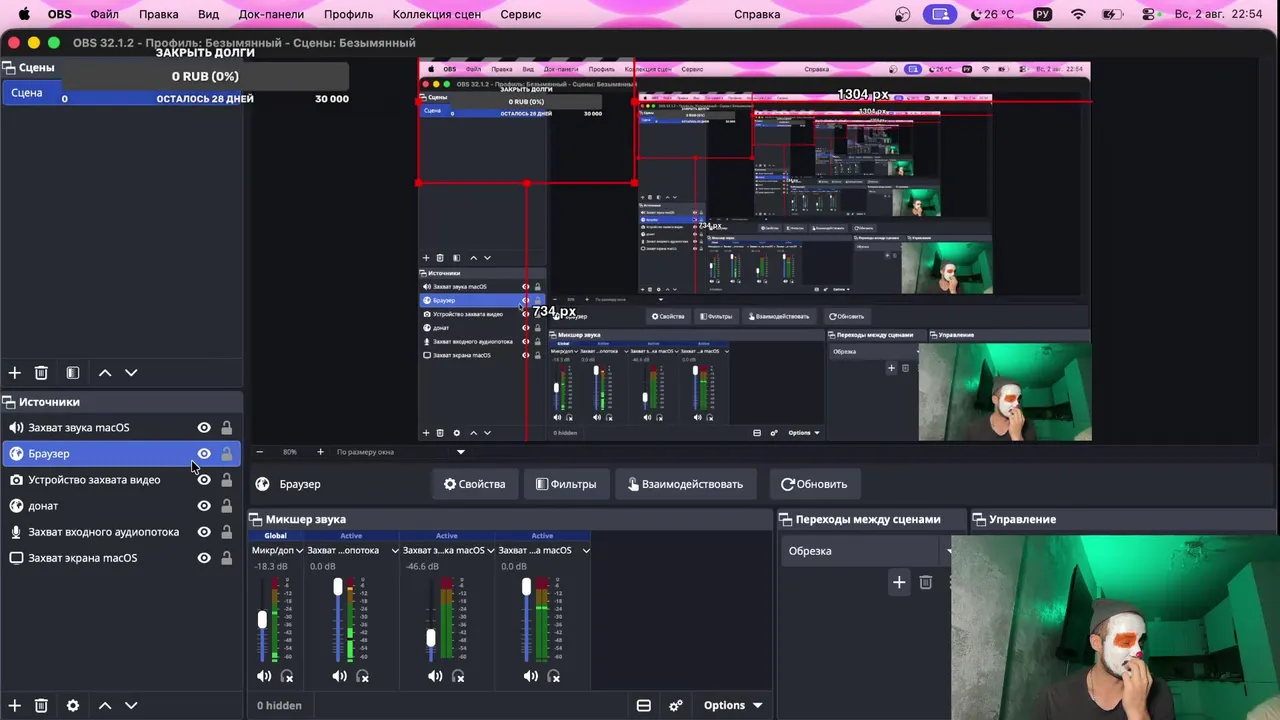Toggle monitoring on fourth channel Захват ...а macOS
Image resolution: width=1280 pixels, height=720 pixels.
point(554,676)
